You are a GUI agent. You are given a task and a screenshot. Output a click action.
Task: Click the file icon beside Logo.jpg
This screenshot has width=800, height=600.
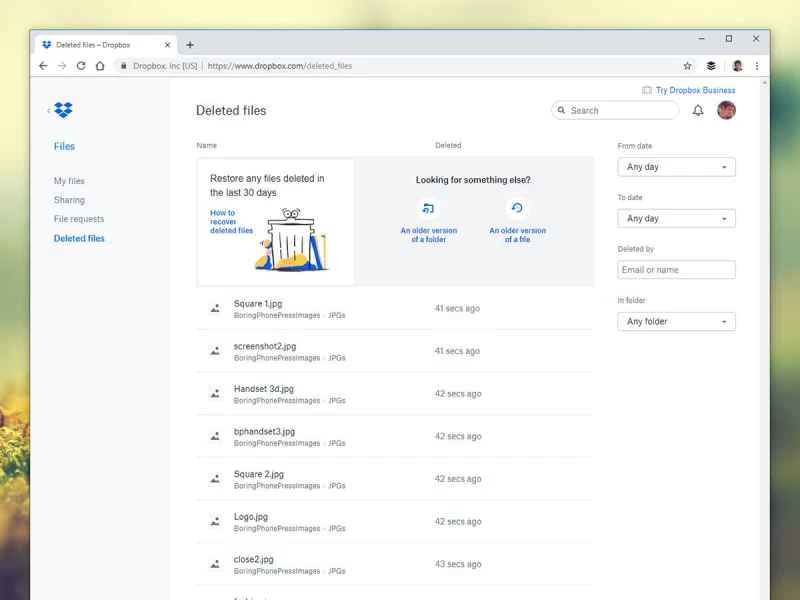click(x=213, y=521)
